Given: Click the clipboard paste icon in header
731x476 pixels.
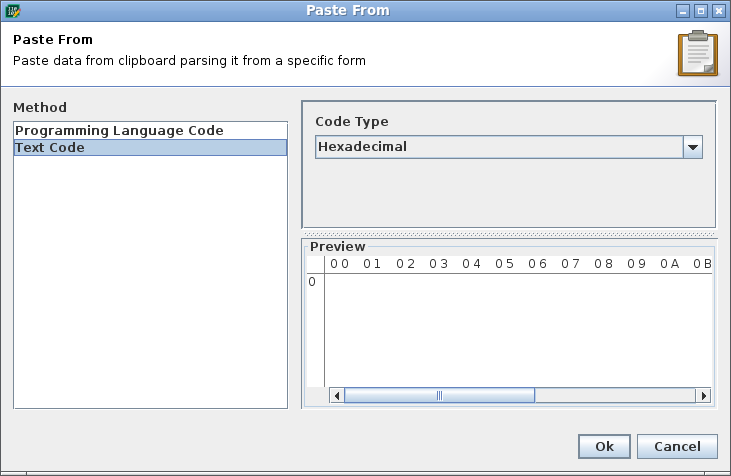Looking at the screenshot, I should pyautogui.click(x=697, y=54).
